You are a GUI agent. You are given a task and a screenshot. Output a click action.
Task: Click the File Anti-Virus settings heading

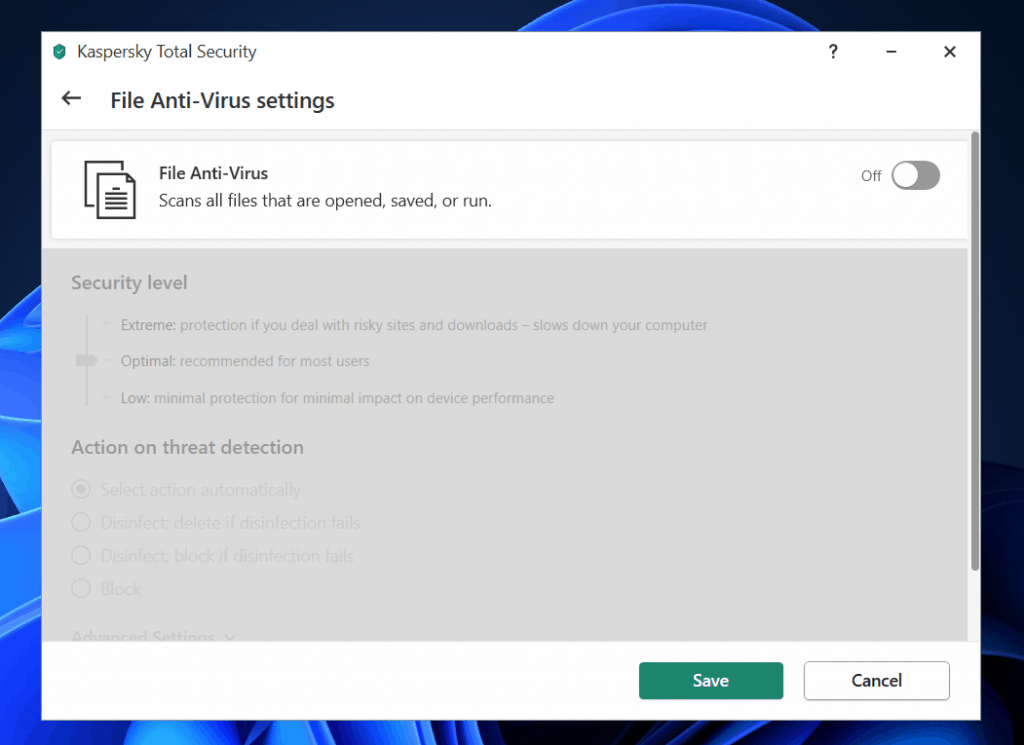click(x=222, y=101)
